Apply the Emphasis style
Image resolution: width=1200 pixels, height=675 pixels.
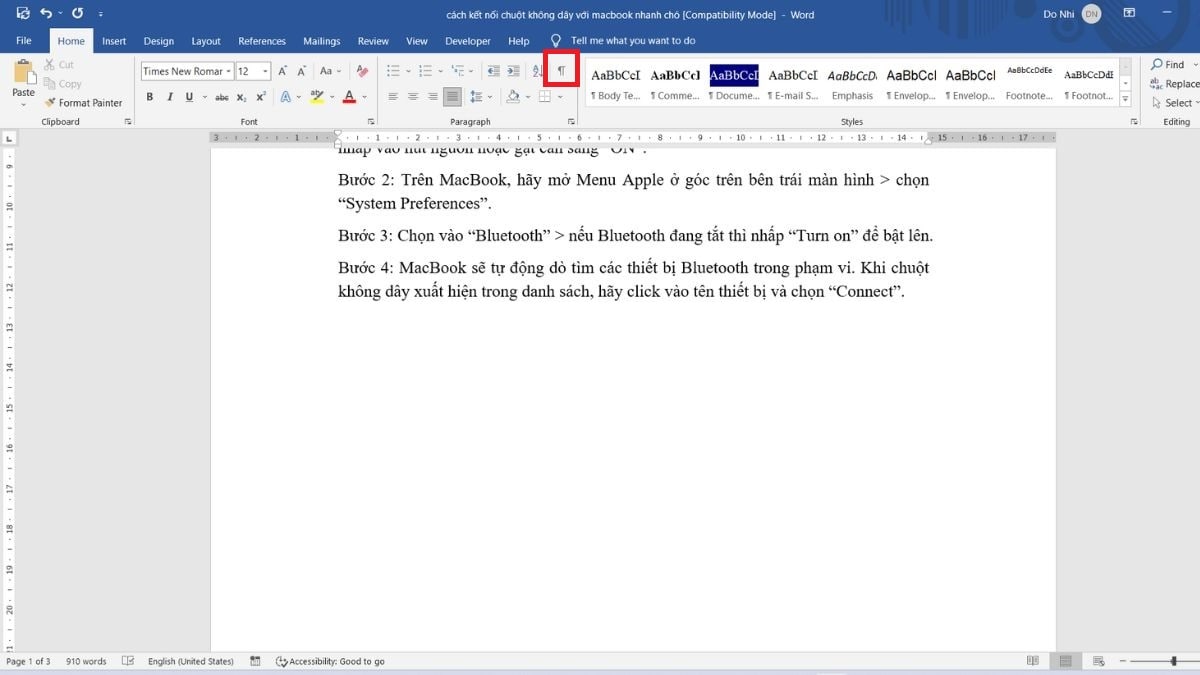(852, 83)
